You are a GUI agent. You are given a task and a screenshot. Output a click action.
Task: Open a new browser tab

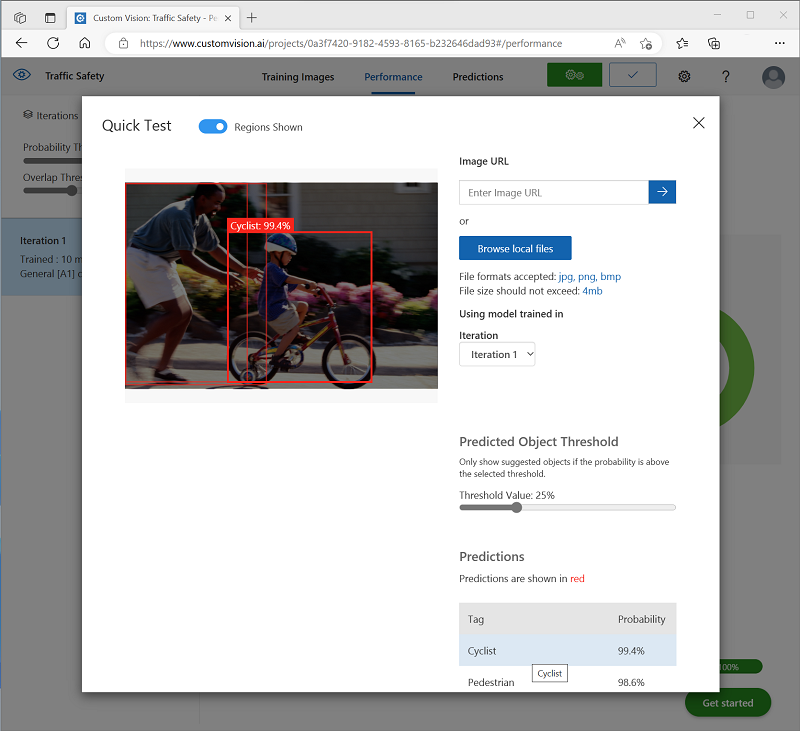(251, 17)
